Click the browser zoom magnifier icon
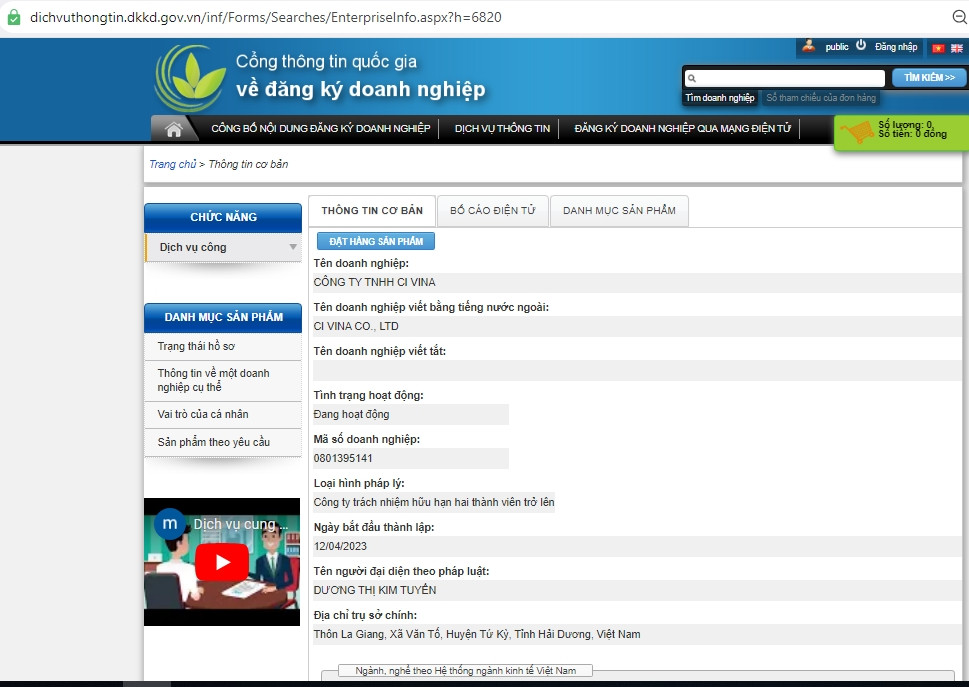The height and width of the screenshot is (687, 969). point(959,17)
